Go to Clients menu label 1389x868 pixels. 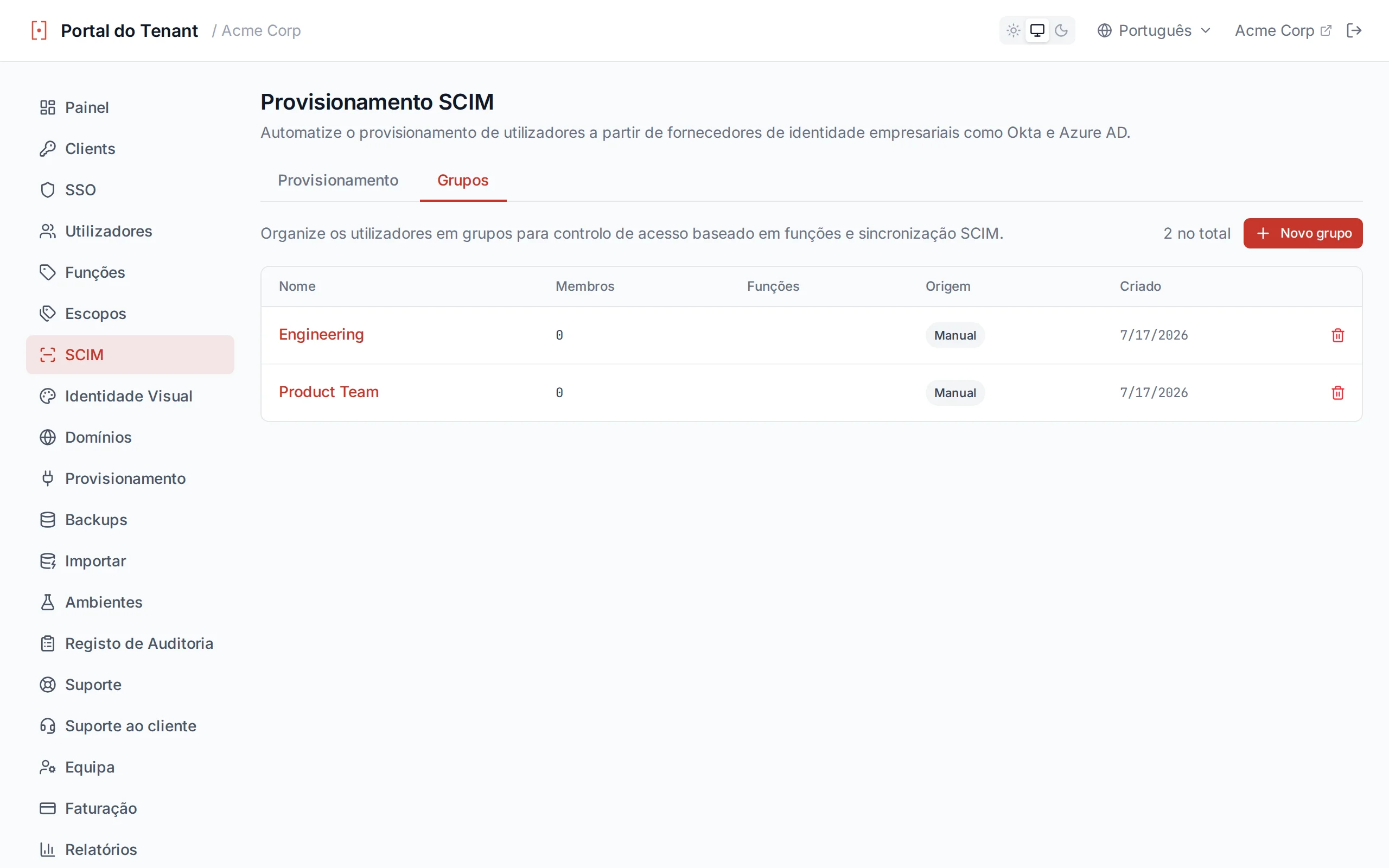[90, 149]
